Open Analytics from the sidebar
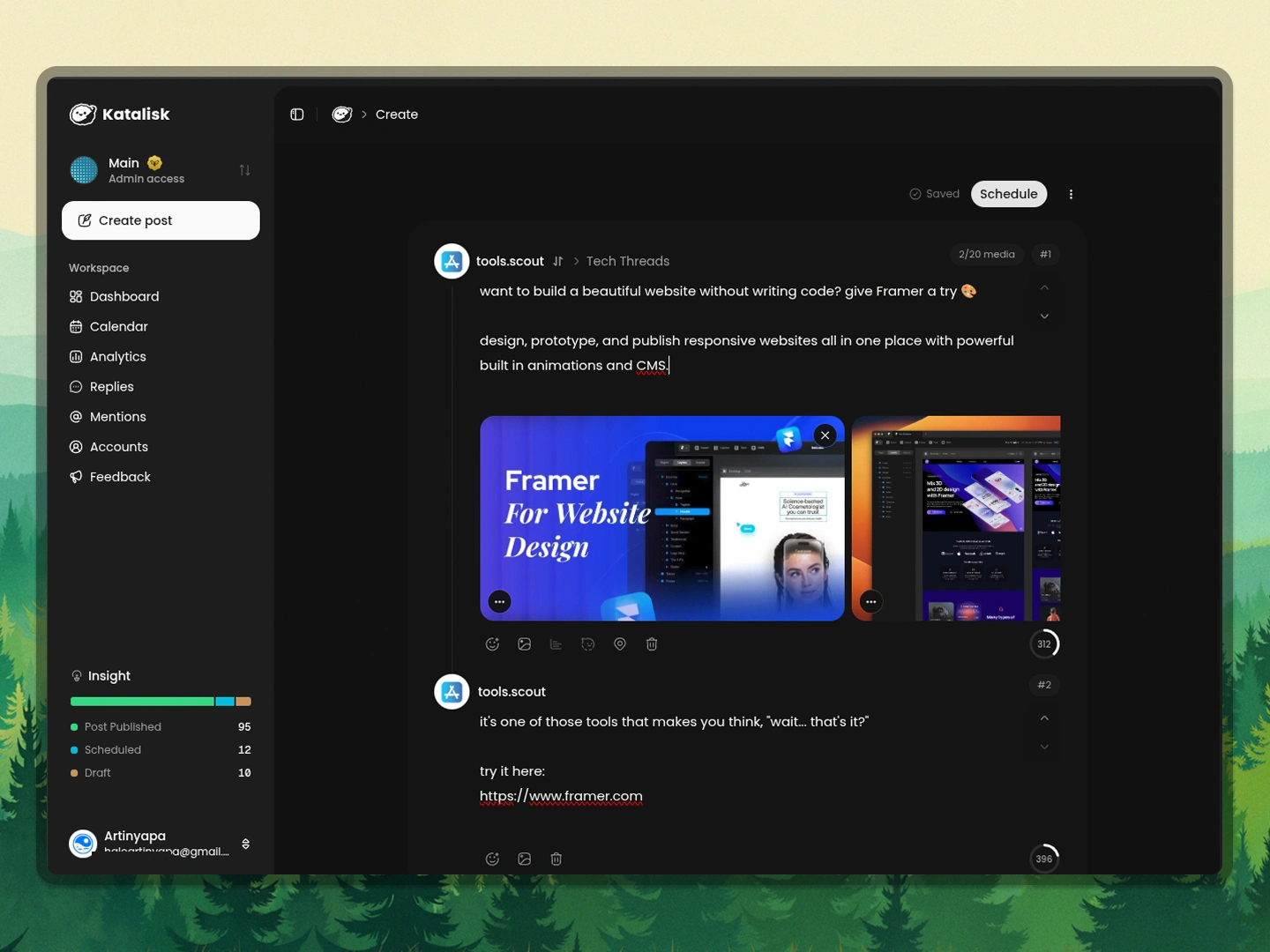This screenshot has height=952, width=1270. point(108,357)
